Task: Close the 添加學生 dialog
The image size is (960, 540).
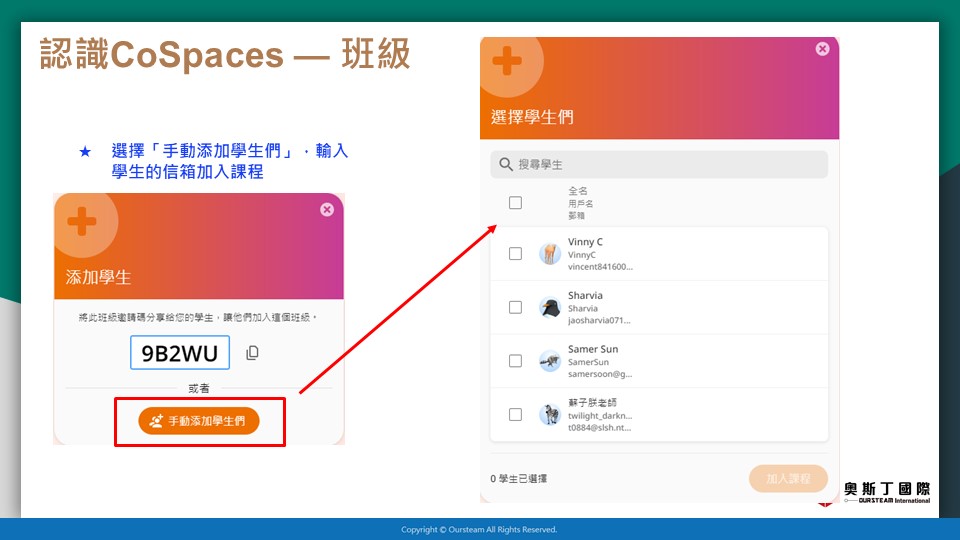Action: (x=327, y=210)
